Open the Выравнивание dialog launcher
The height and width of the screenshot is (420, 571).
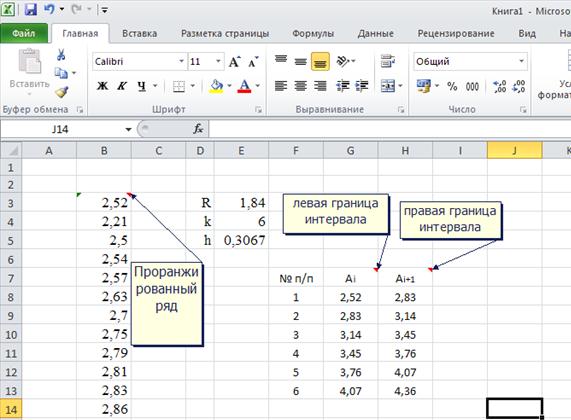[401, 109]
